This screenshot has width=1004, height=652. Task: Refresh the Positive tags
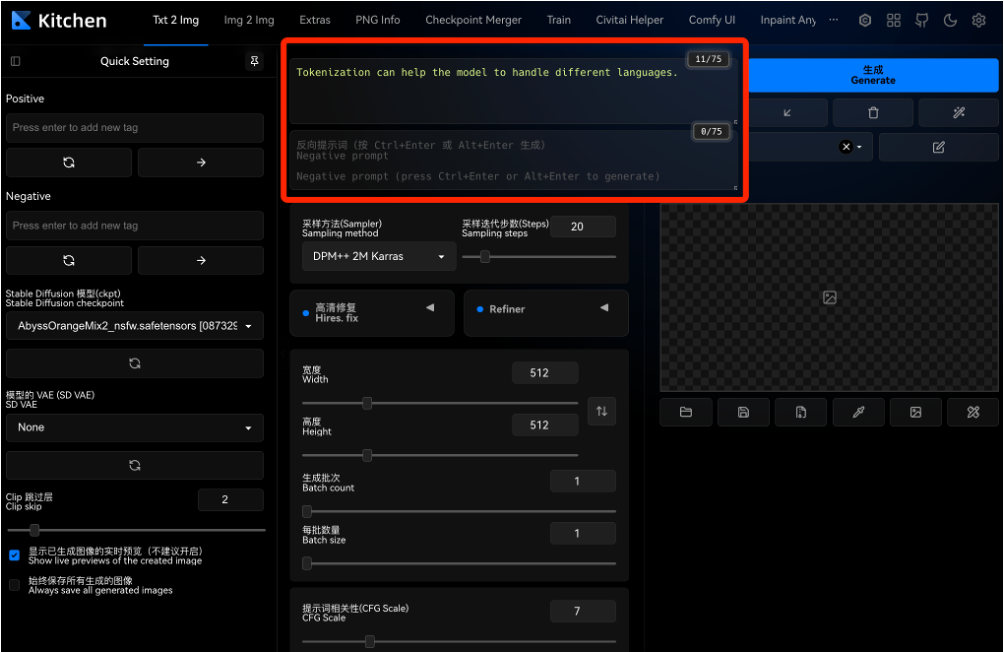69,163
